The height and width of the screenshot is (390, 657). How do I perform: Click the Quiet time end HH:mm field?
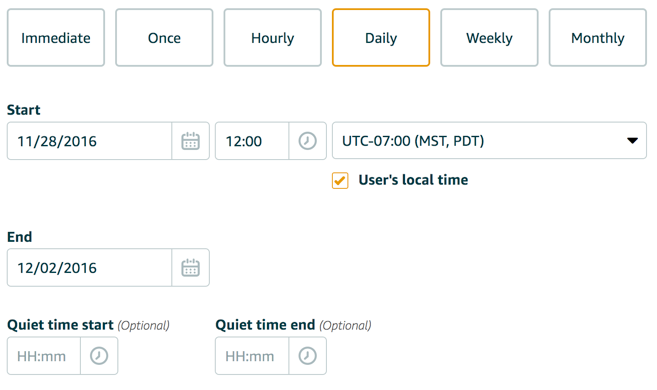252,356
